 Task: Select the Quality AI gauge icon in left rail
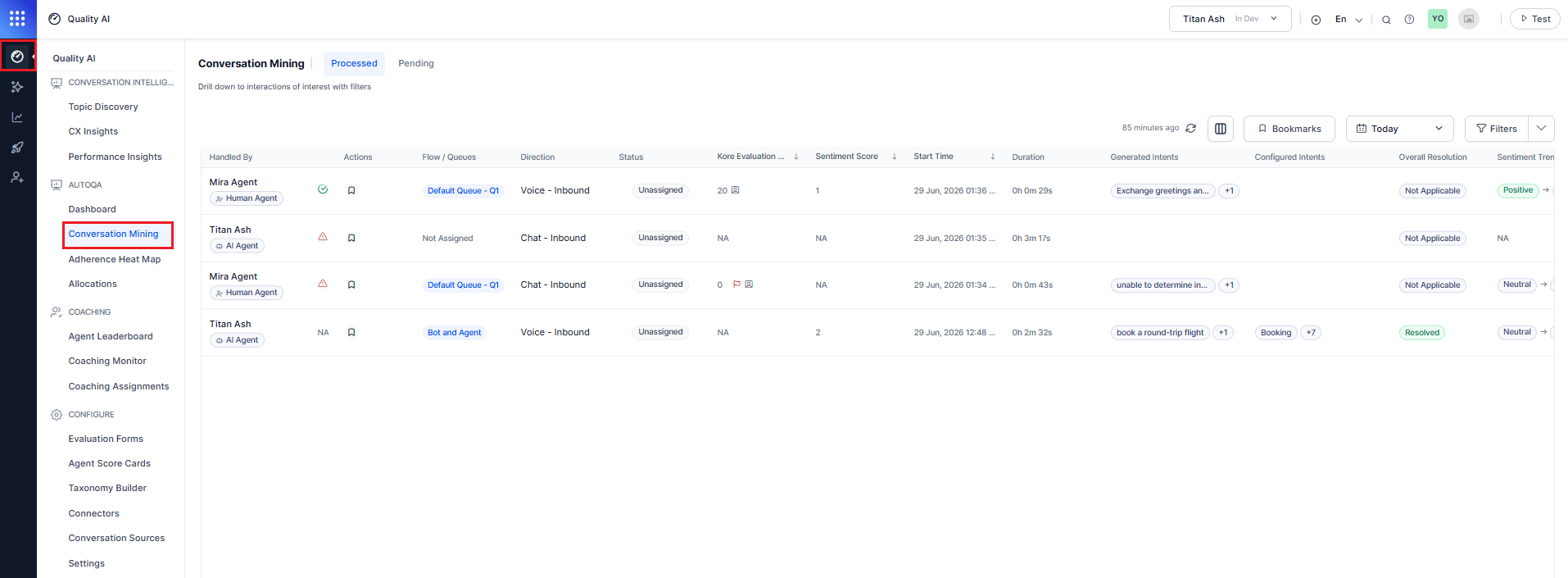(17, 57)
